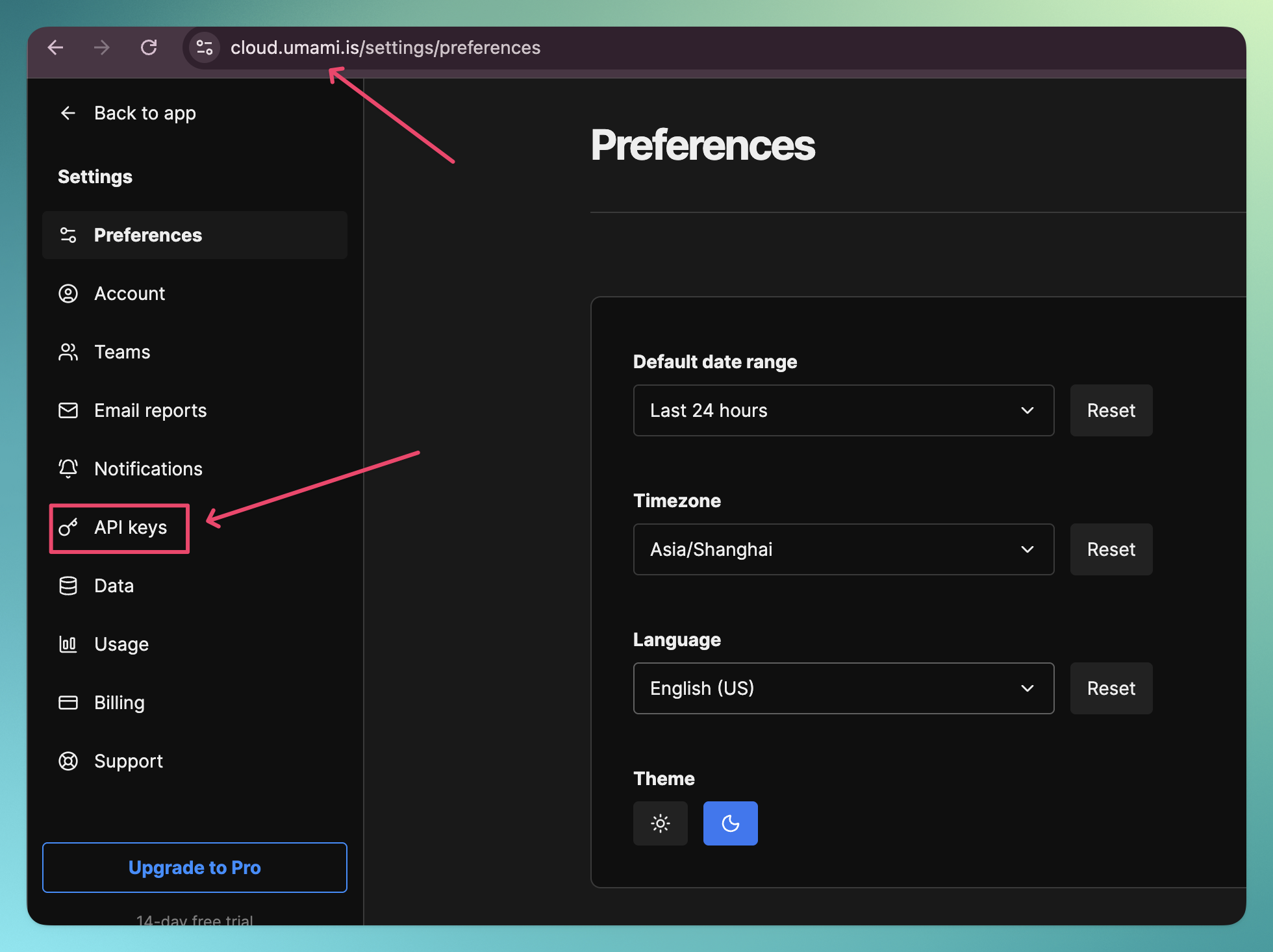Click the API keys key icon
Viewport: 1273px width, 952px height.
click(68, 527)
